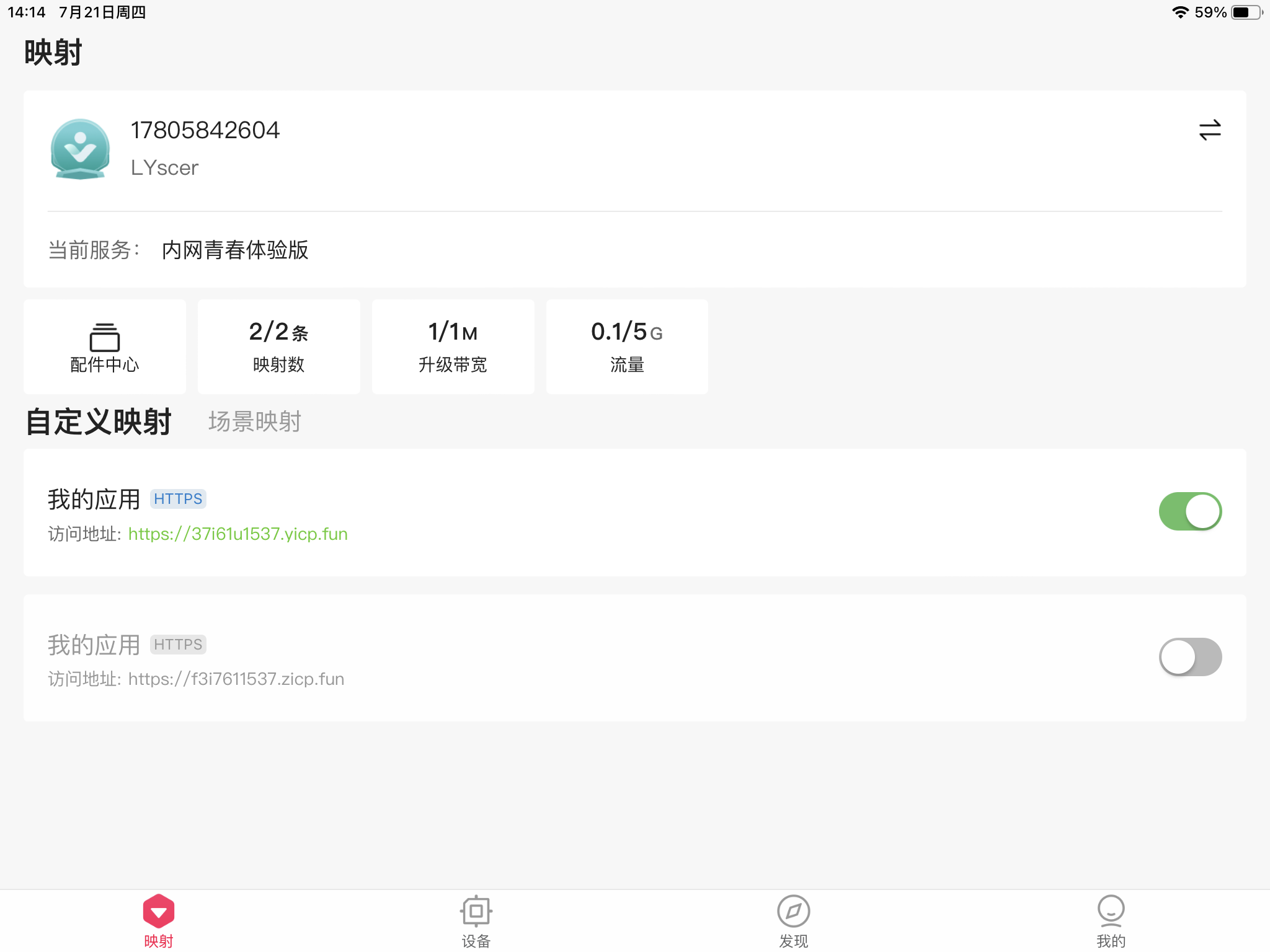Open the 2/2 映射数 card
This screenshot has height=952, width=1270.
279,347
